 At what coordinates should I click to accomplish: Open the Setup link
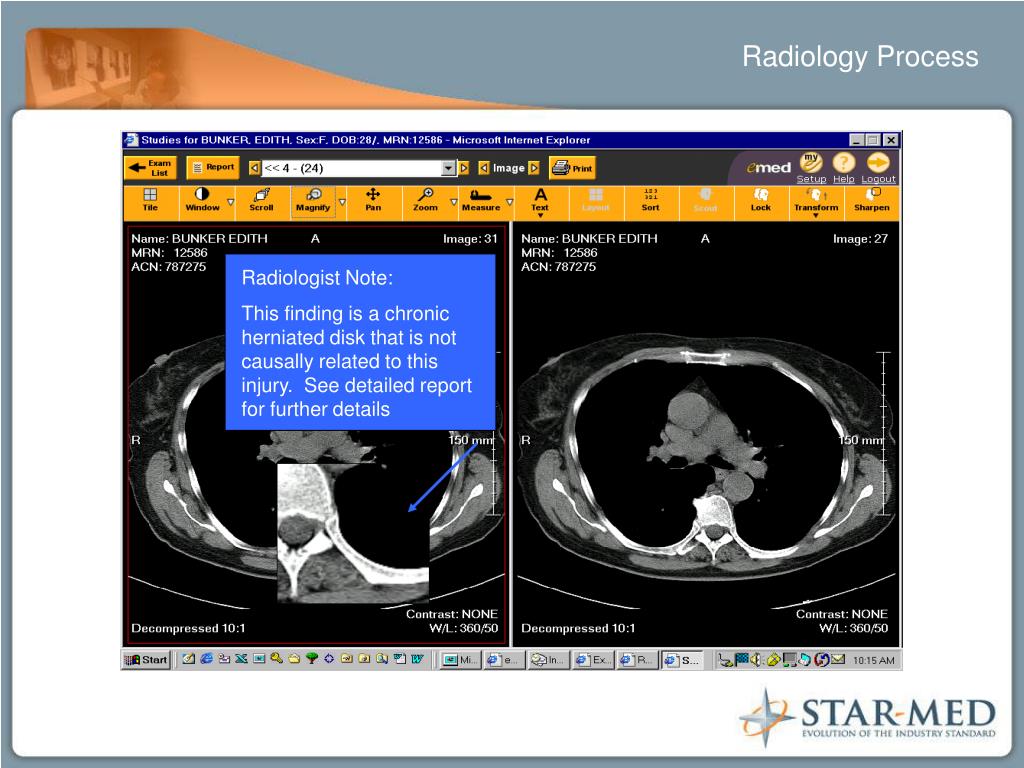coord(811,179)
